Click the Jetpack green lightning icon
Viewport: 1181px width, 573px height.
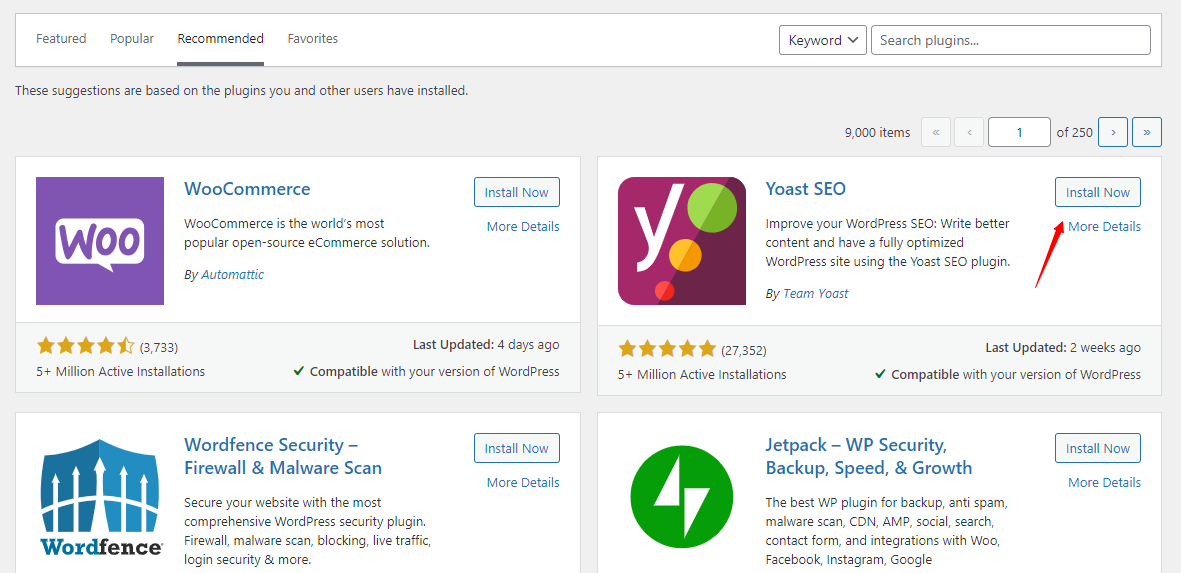click(681, 497)
